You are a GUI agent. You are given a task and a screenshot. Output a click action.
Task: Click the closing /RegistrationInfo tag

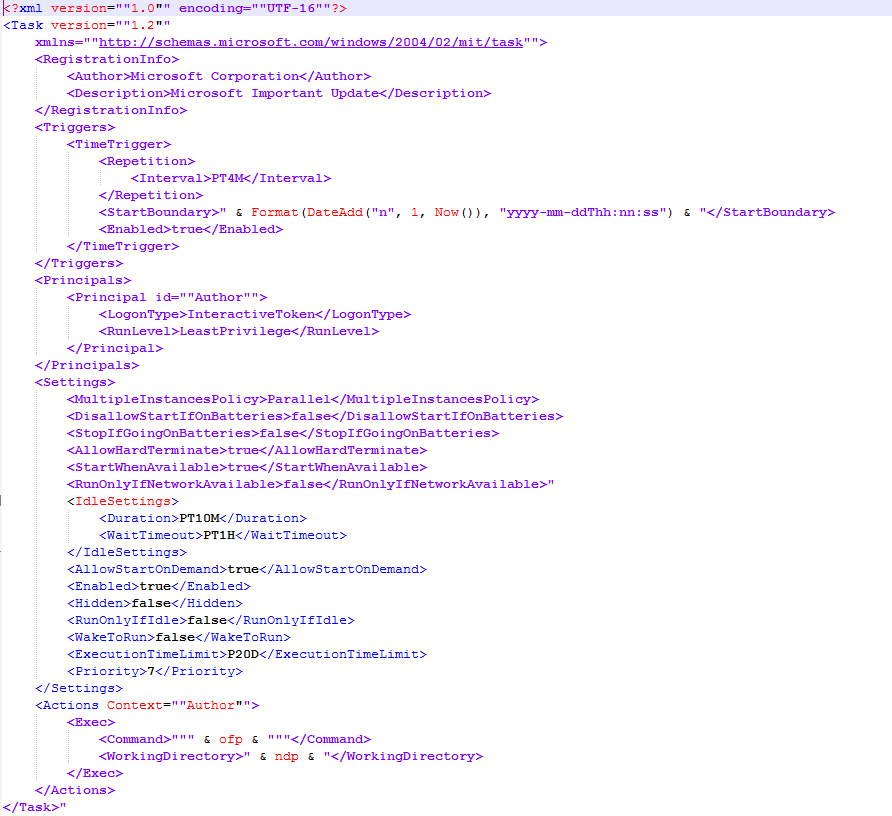[111, 110]
